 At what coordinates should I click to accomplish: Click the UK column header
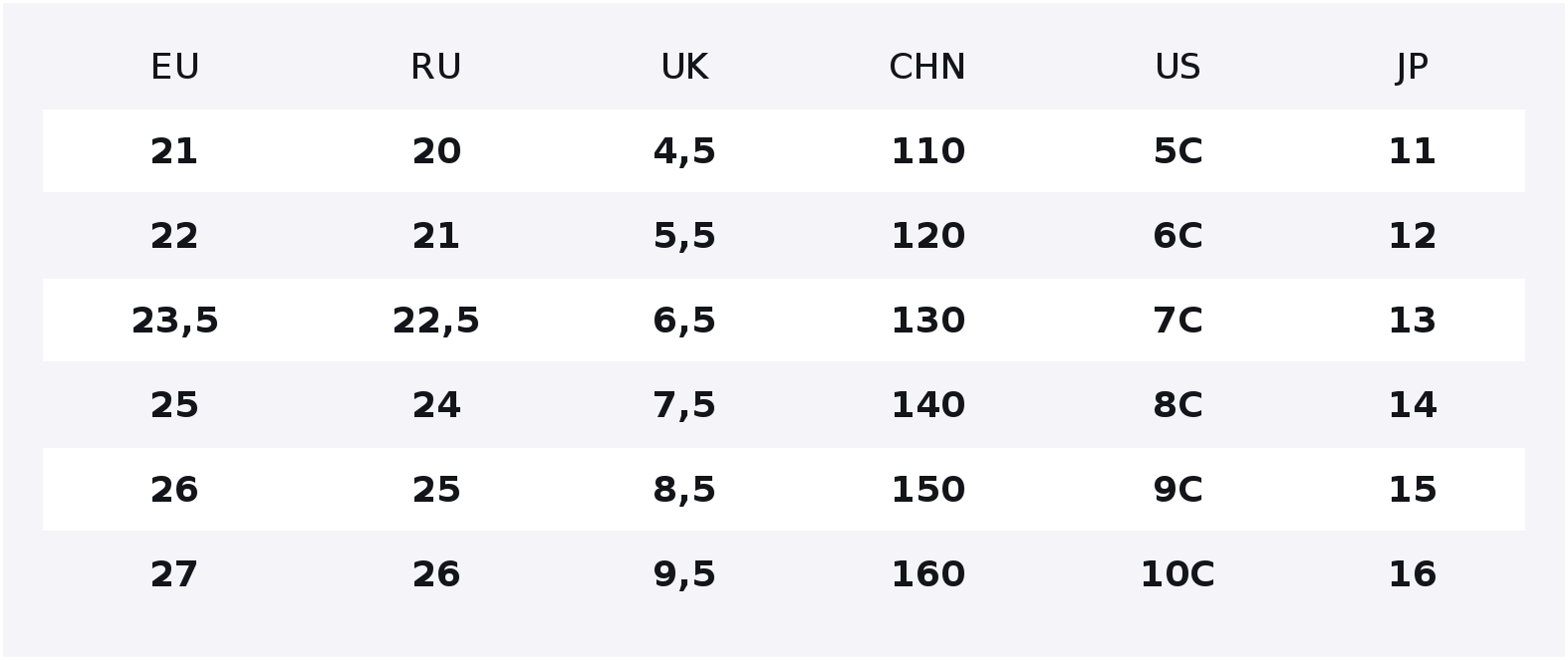click(x=684, y=67)
